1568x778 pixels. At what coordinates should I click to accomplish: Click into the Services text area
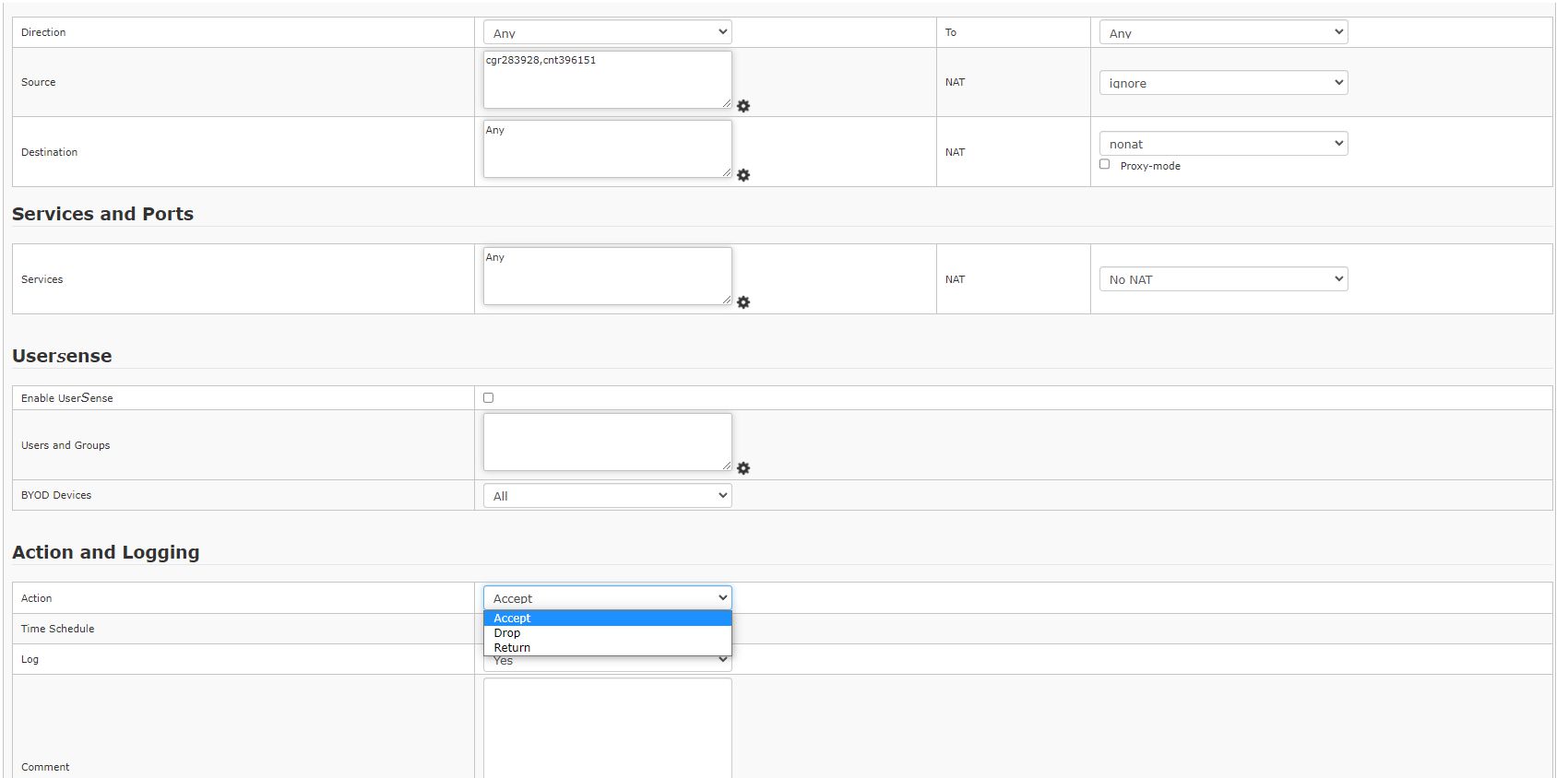(608, 277)
